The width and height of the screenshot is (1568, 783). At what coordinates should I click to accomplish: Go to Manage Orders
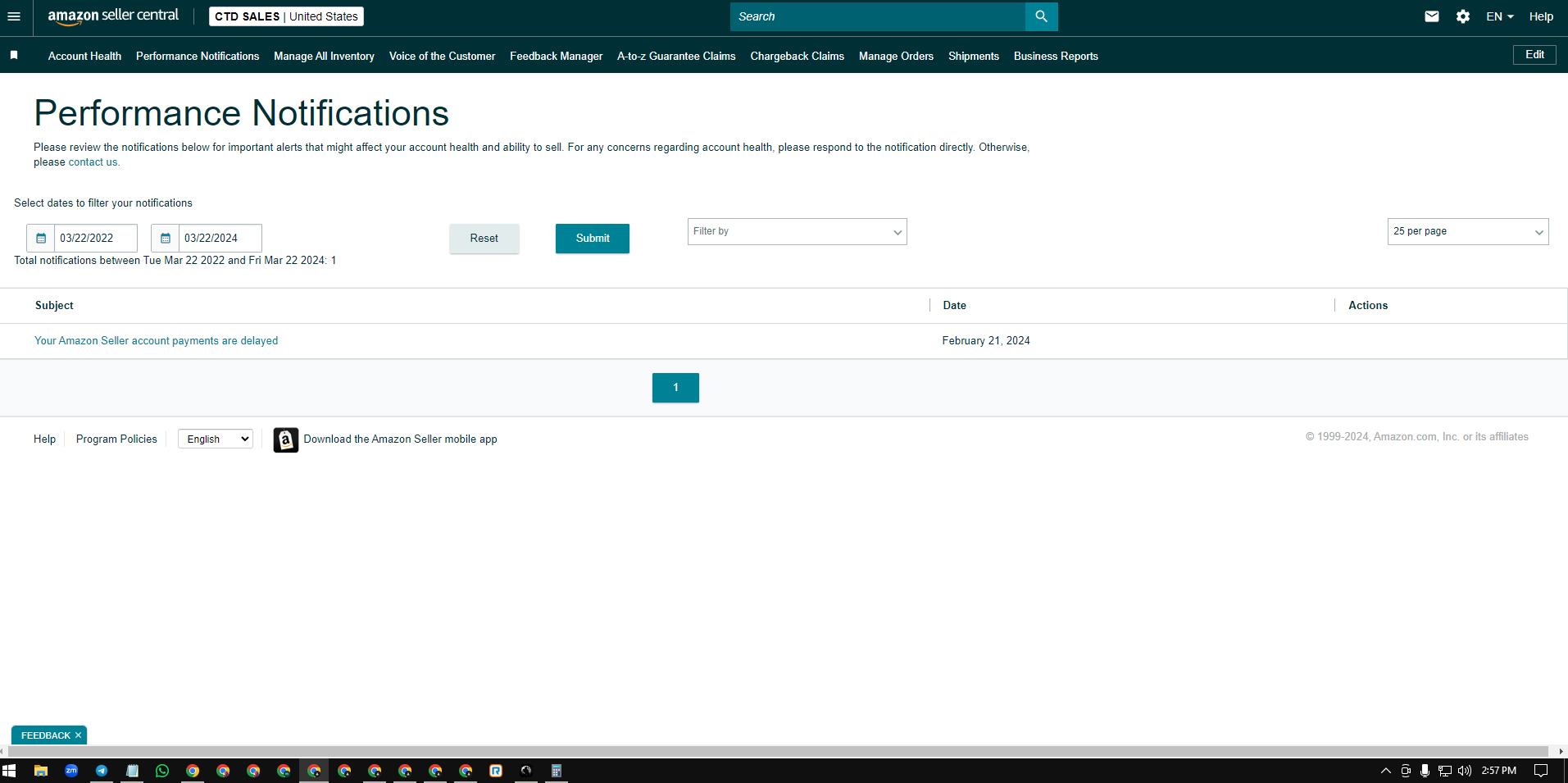(x=896, y=56)
